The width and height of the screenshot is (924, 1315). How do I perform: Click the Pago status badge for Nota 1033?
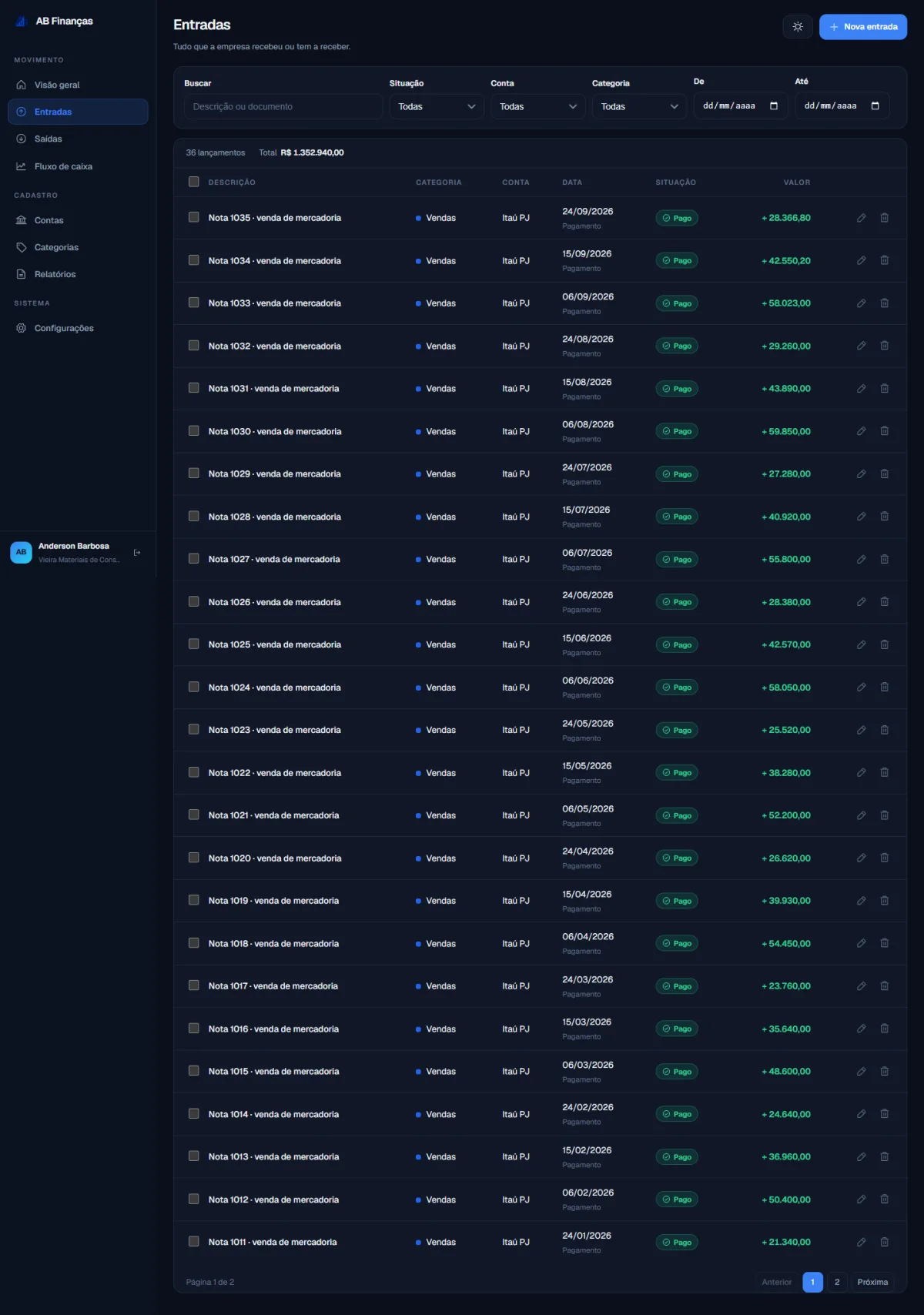pos(677,303)
